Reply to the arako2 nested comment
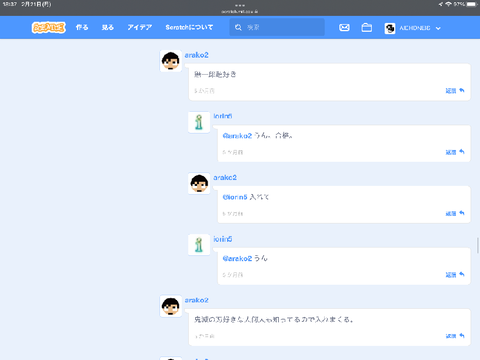 tap(455, 213)
